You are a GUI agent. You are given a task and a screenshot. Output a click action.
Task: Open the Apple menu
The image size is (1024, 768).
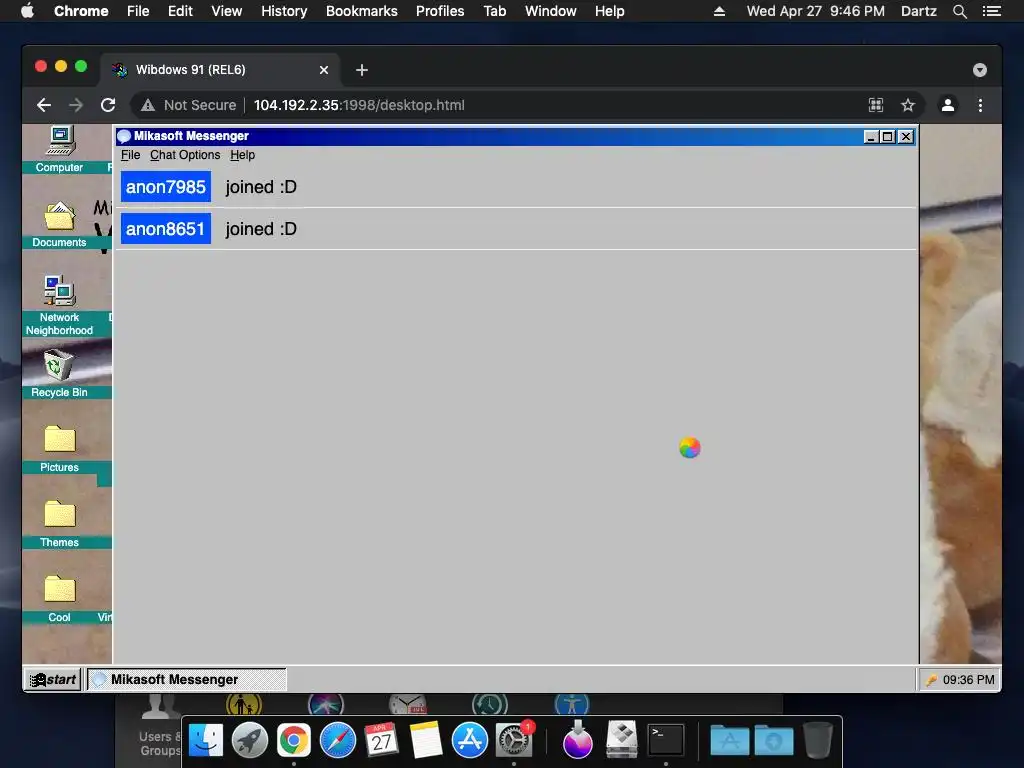coord(27,11)
